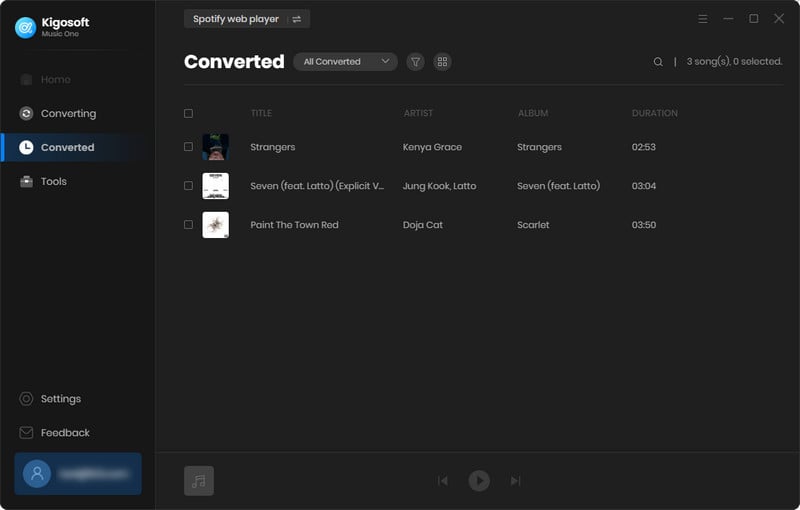Click the user account avatar icon
Image resolution: width=800 pixels, height=510 pixels.
37,474
